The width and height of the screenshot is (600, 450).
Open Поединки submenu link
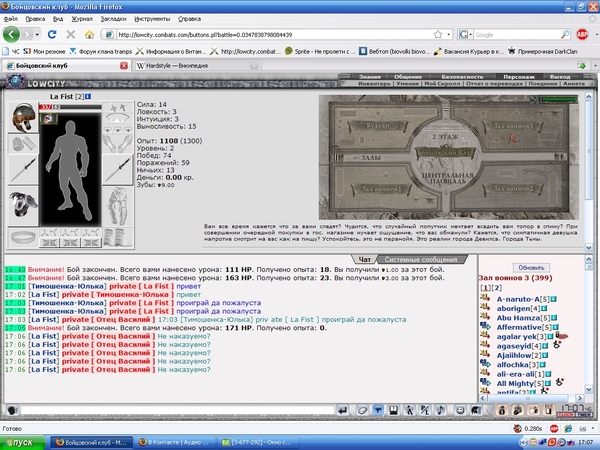543,83
